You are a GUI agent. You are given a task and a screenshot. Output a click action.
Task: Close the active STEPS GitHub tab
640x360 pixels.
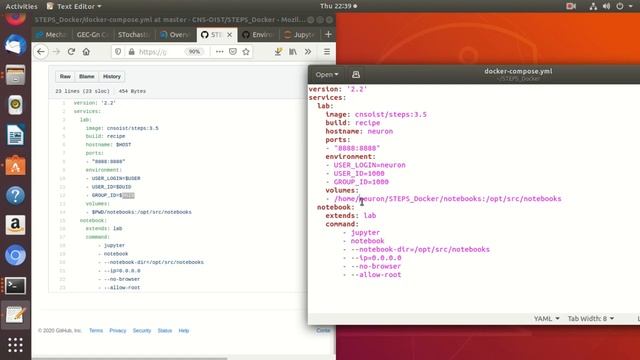(x=229, y=35)
